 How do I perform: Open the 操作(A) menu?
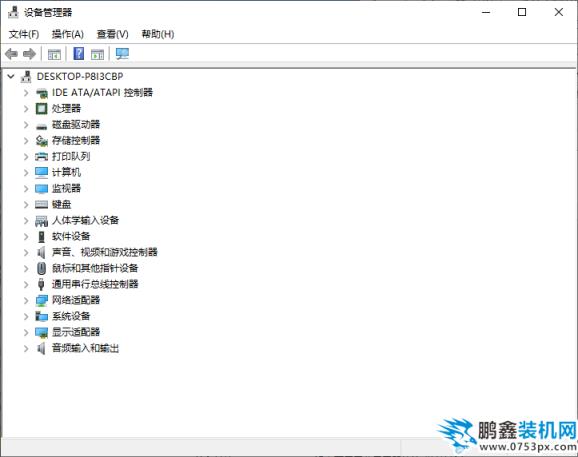tap(68, 34)
